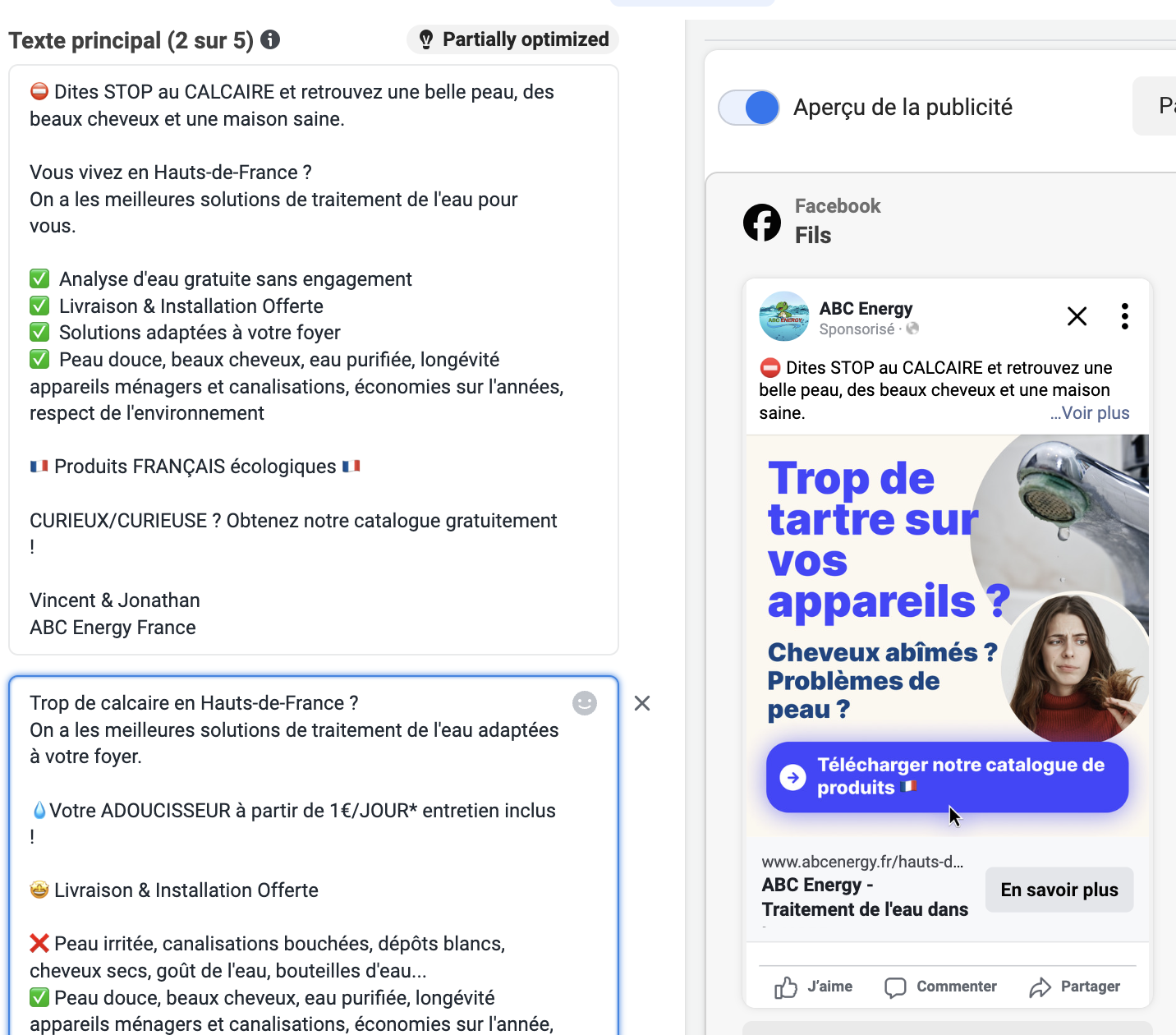This screenshot has width=1176, height=1035.
Task: Remove the second text variation with the X
Action: click(x=641, y=703)
